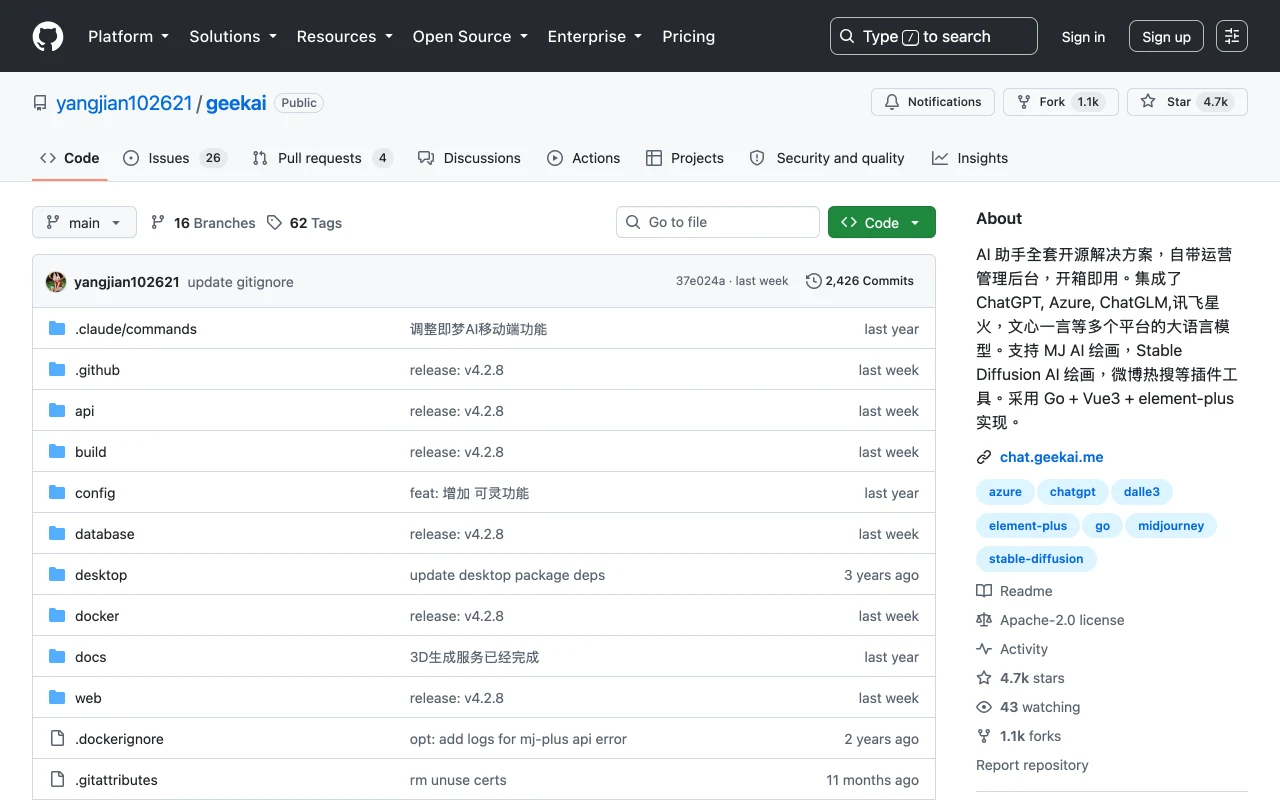Click the element-plus topic tag

point(1028,526)
